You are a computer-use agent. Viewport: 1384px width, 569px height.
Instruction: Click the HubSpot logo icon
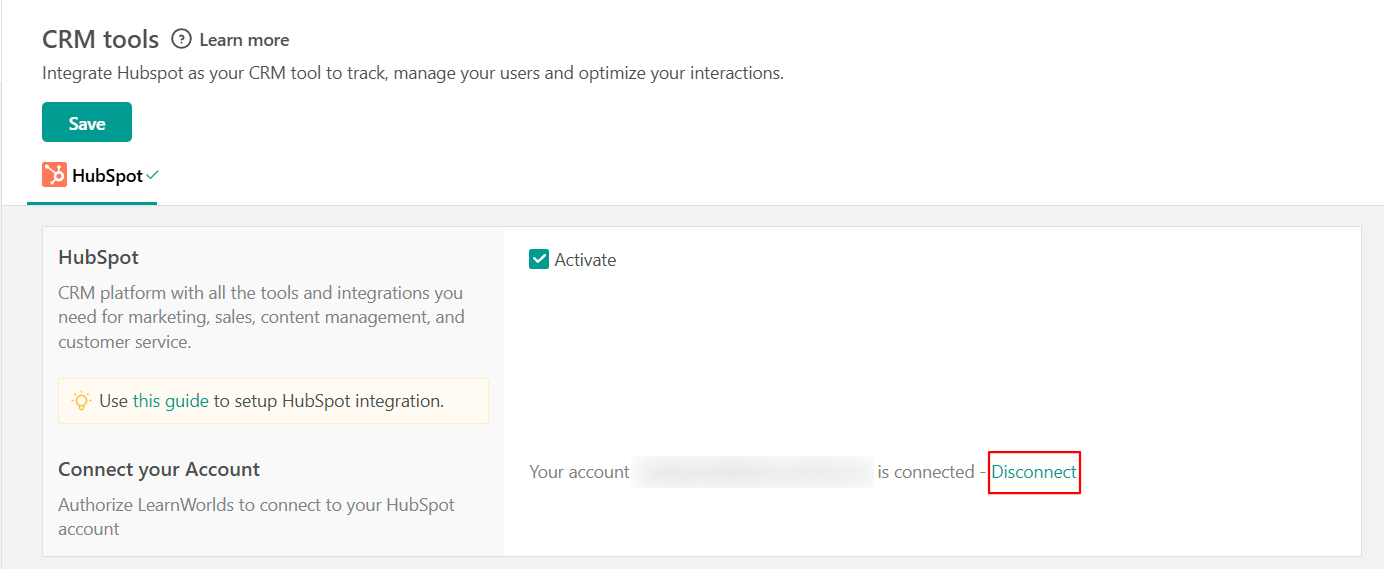[x=54, y=175]
